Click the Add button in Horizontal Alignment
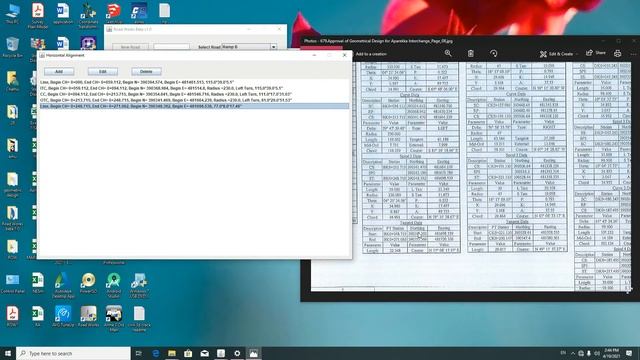This screenshot has width=640, height=360. (59, 71)
